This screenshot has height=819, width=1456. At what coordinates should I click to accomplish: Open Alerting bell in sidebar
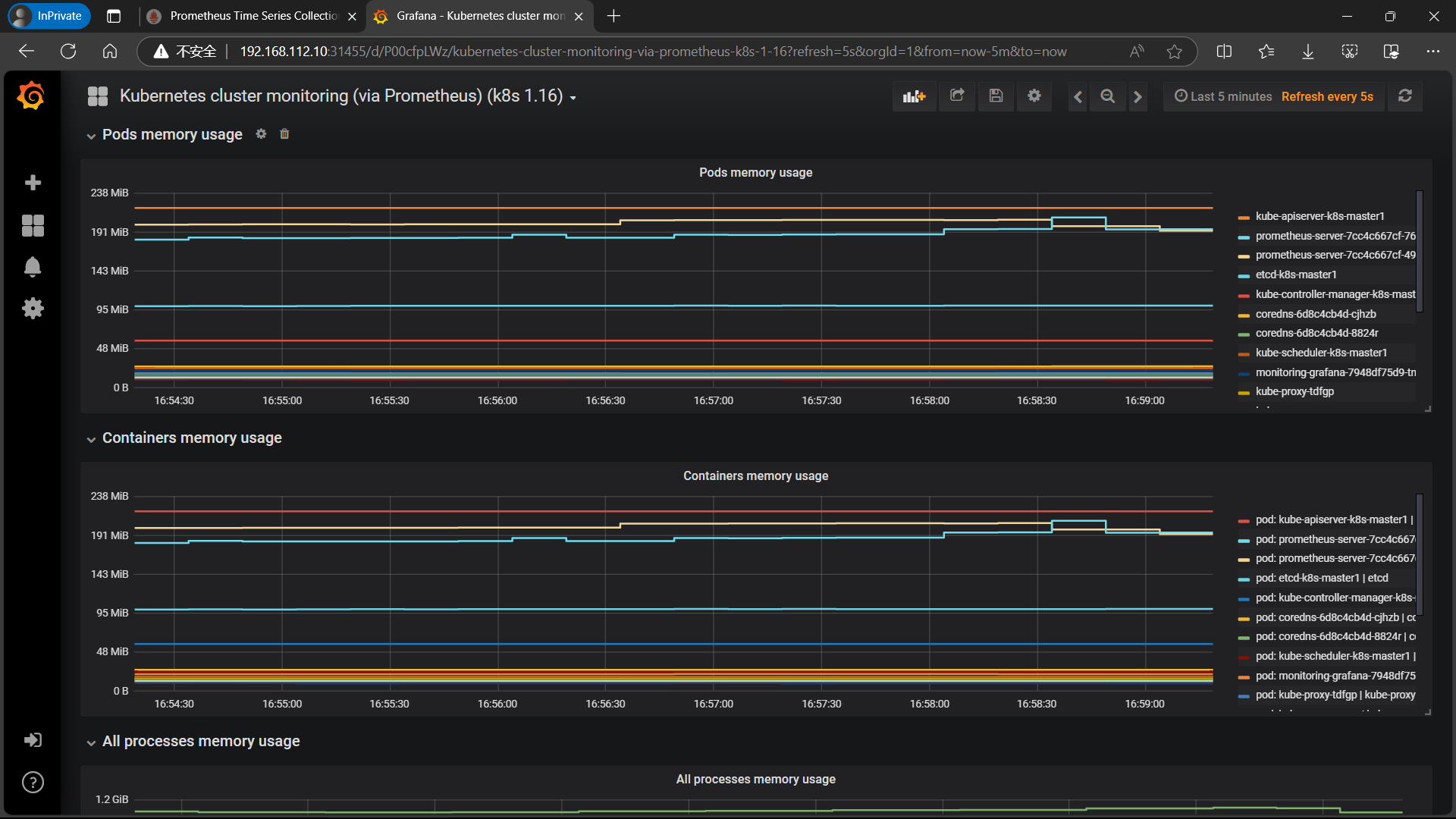(33, 267)
